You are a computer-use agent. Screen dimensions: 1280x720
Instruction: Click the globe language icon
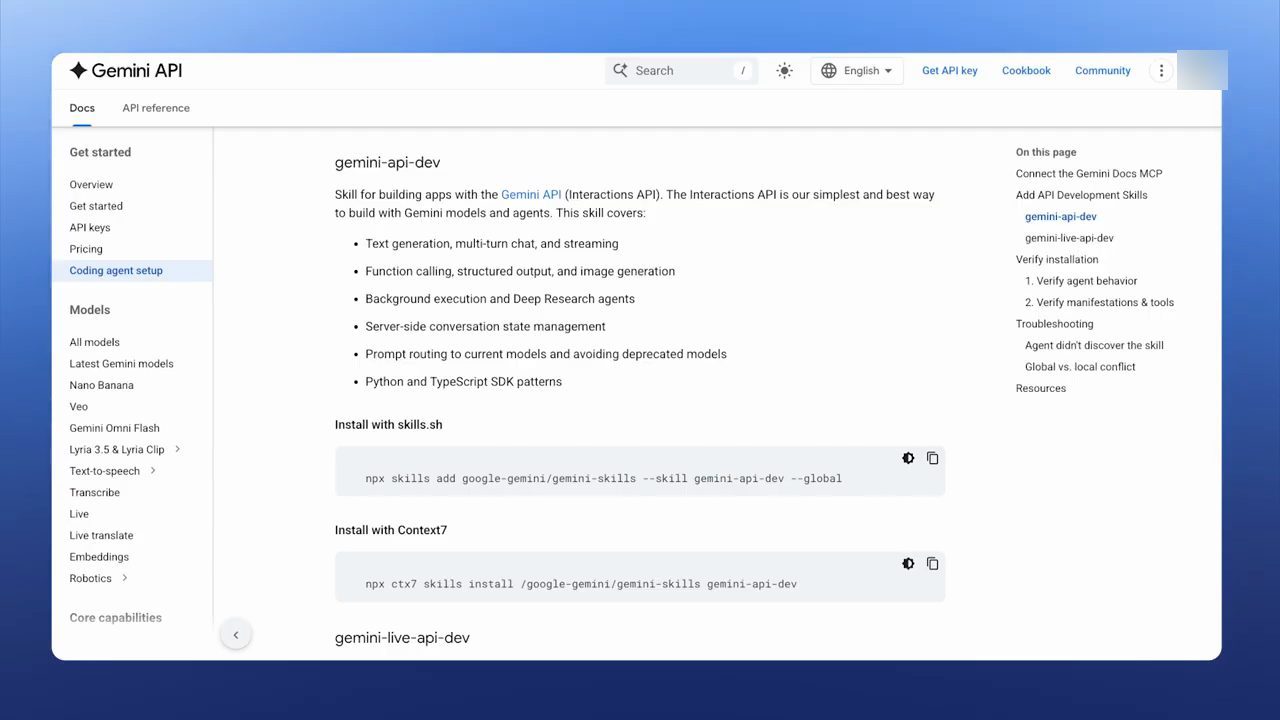pos(829,71)
